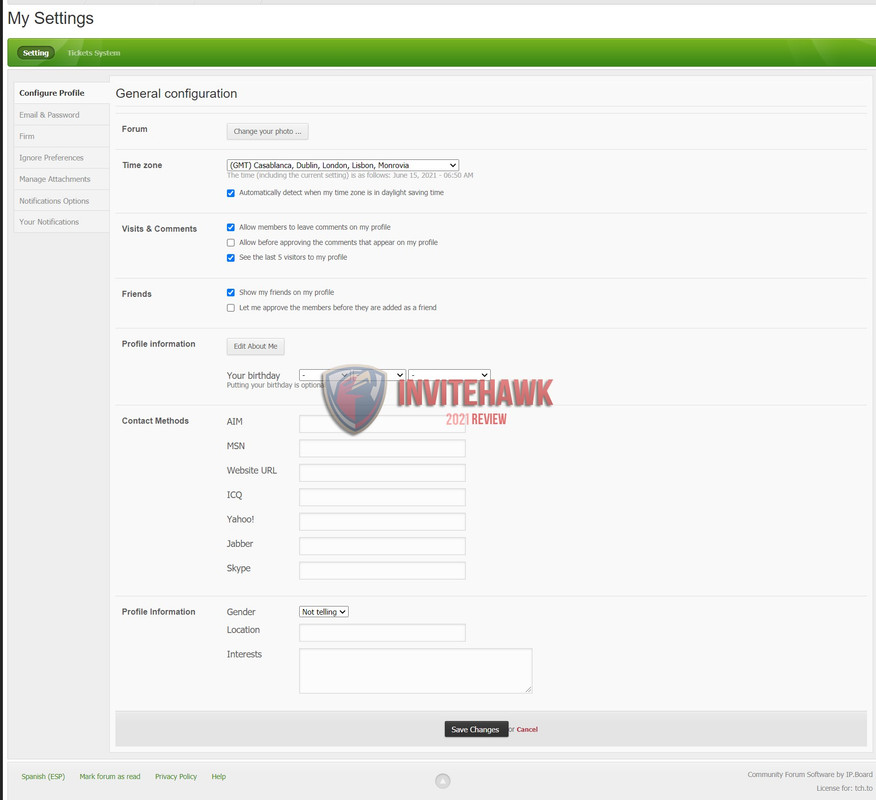Open the last birthday dropdown
876x800 pixels.
coord(449,375)
